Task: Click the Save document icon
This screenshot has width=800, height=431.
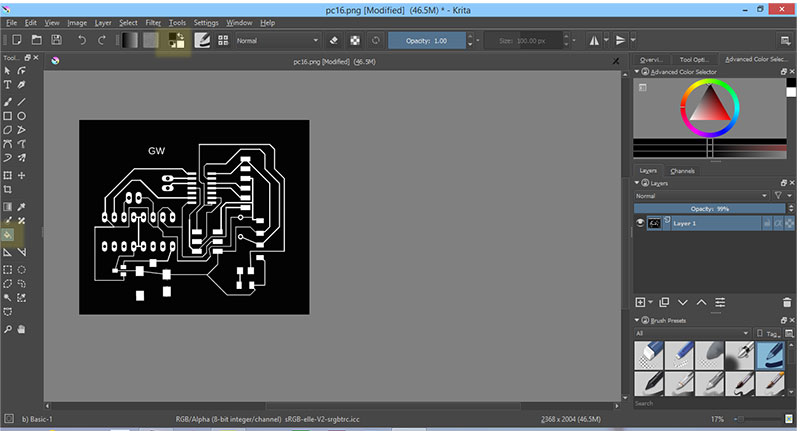Action: (x=57, y=41)
